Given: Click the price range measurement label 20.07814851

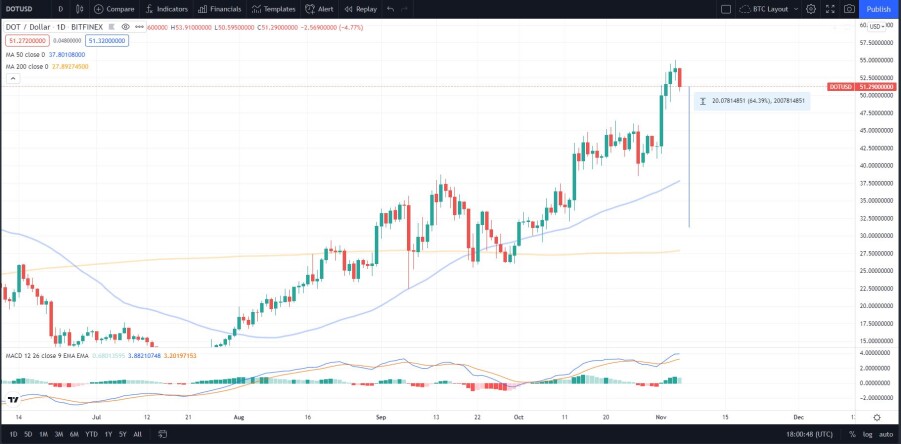Looking at the screenshot, I should [x=752, y=101].
